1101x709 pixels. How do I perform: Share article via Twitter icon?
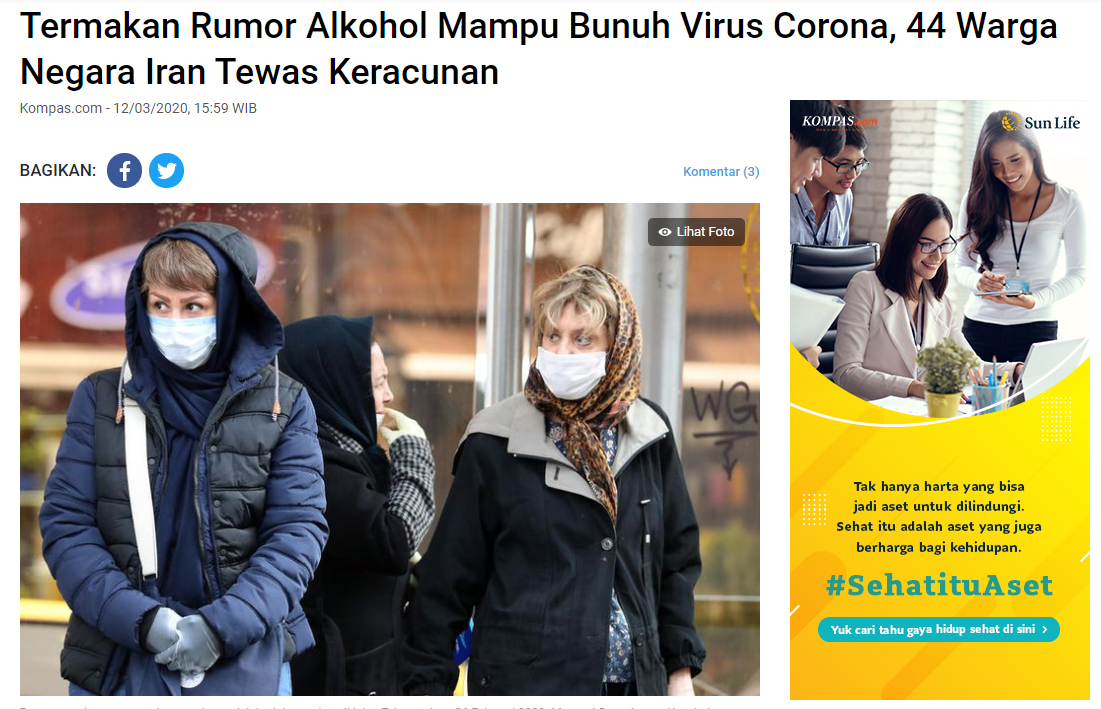pyautogui.click(x=166, y=171)
